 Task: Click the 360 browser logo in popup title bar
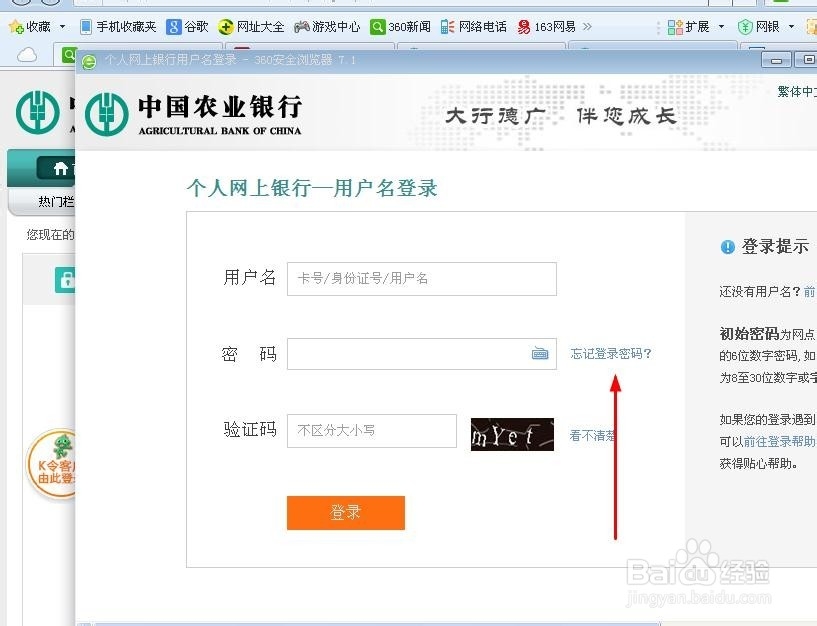(89, 62)
